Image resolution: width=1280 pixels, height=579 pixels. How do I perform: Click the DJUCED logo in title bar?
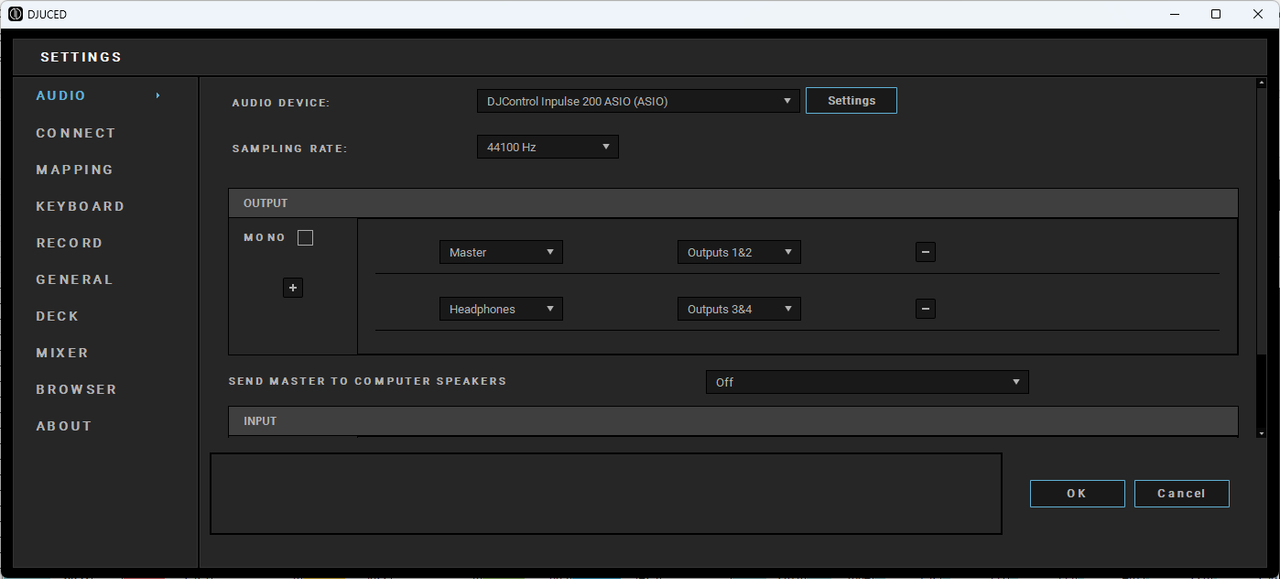click(x=15, y=14)
